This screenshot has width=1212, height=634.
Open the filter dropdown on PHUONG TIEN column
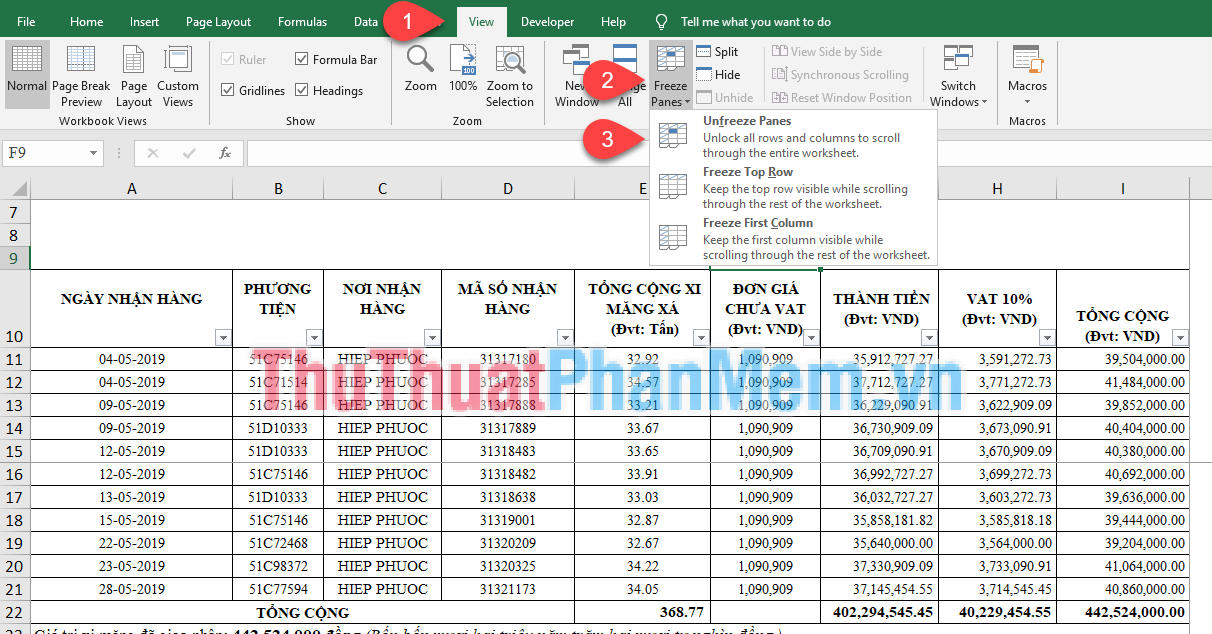313,338
